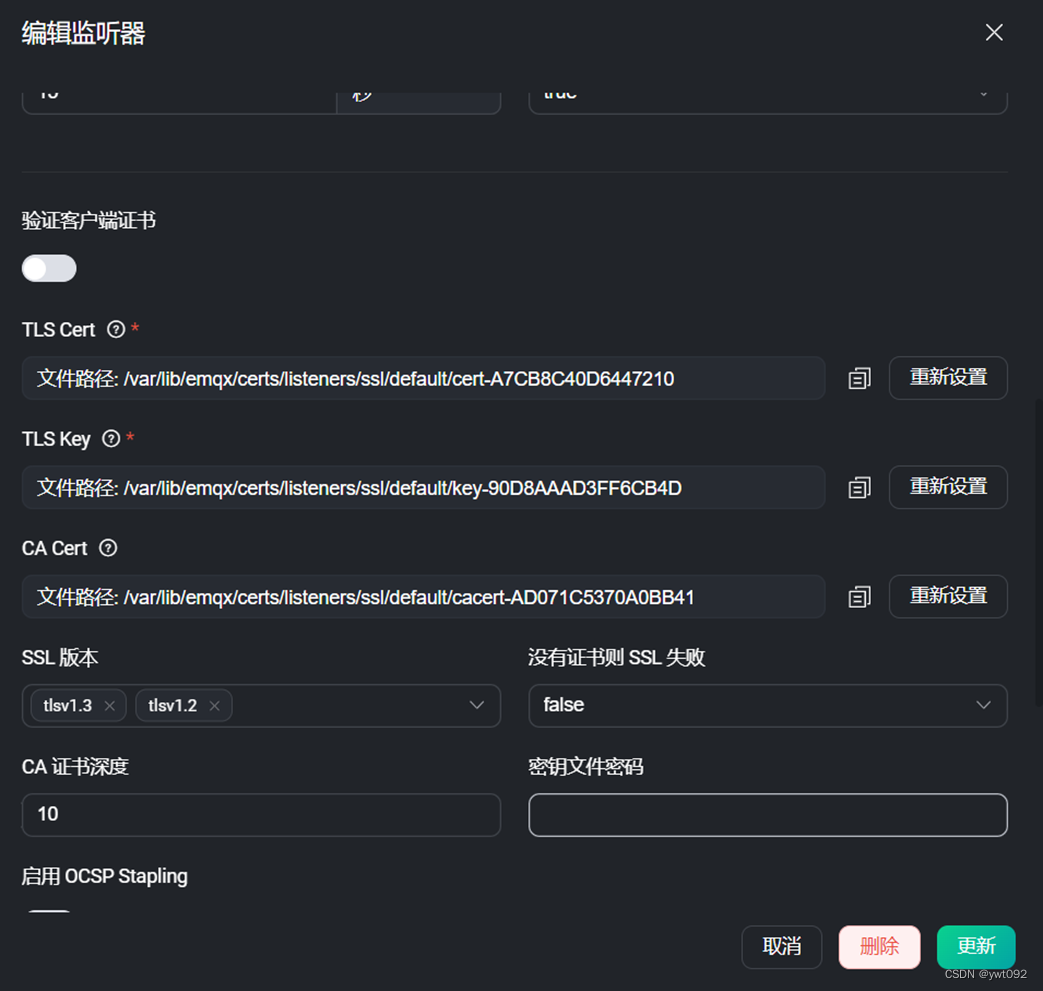The width and height of the screenshot is (1043, 991).
Task: Click 重新设置 next to CA Cert
Action: tap(947, 596)
